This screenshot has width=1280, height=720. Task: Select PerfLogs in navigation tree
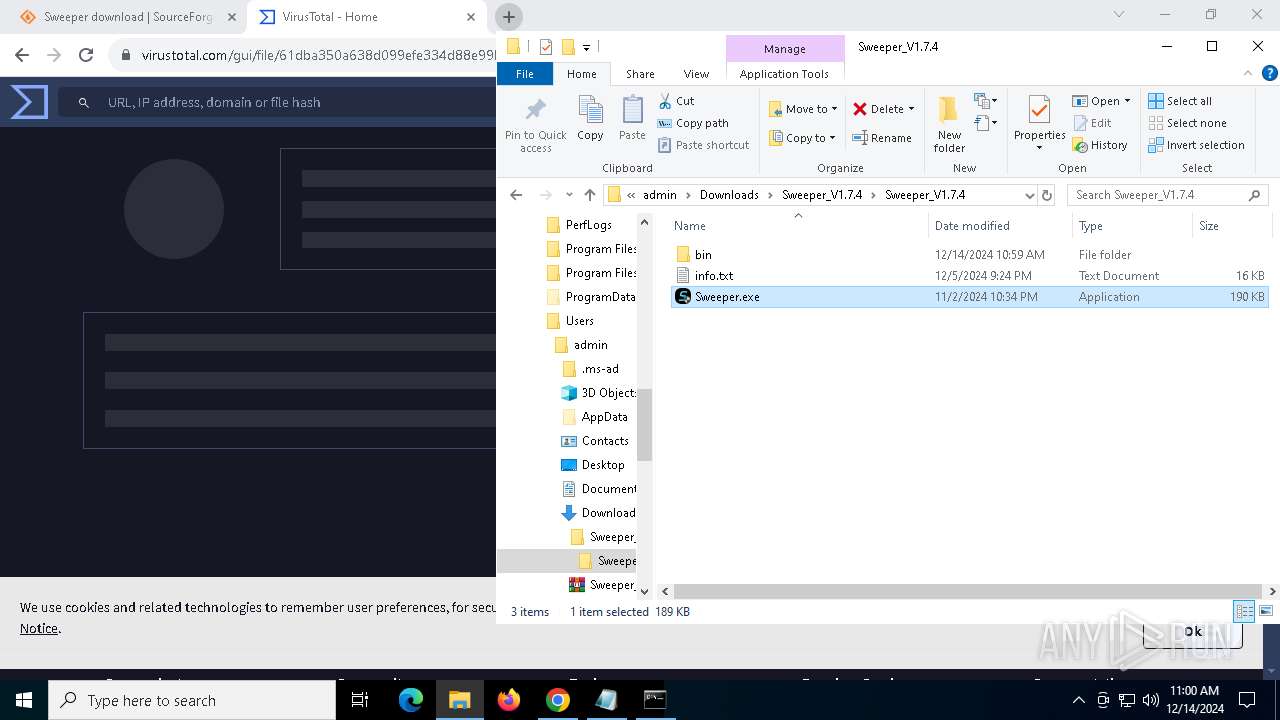588,225
